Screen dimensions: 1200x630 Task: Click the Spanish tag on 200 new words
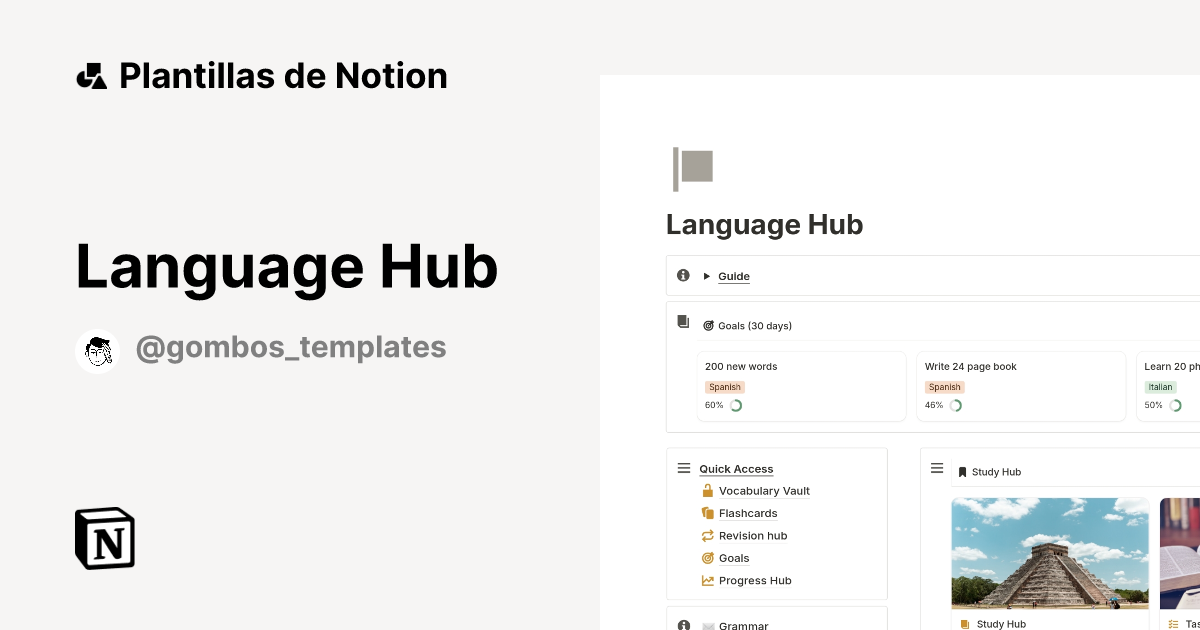[724, 386]
